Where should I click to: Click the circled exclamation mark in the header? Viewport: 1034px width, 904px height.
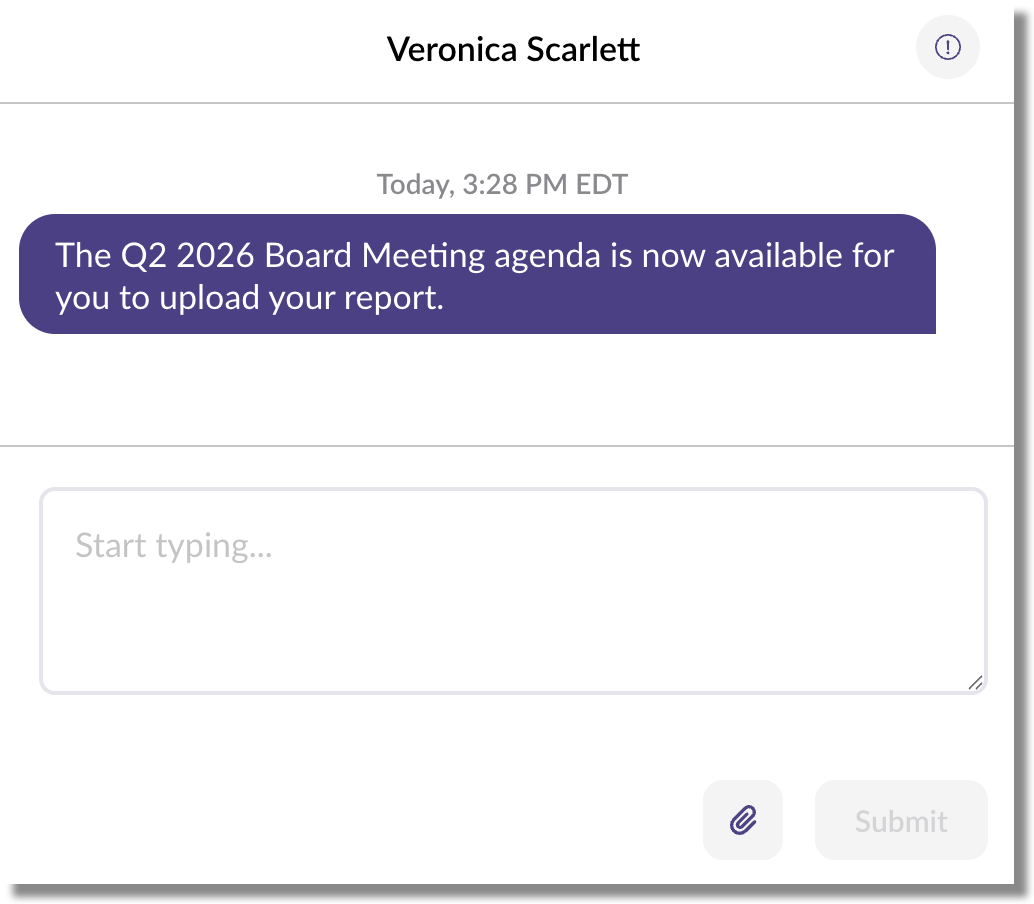click(947, 47)
